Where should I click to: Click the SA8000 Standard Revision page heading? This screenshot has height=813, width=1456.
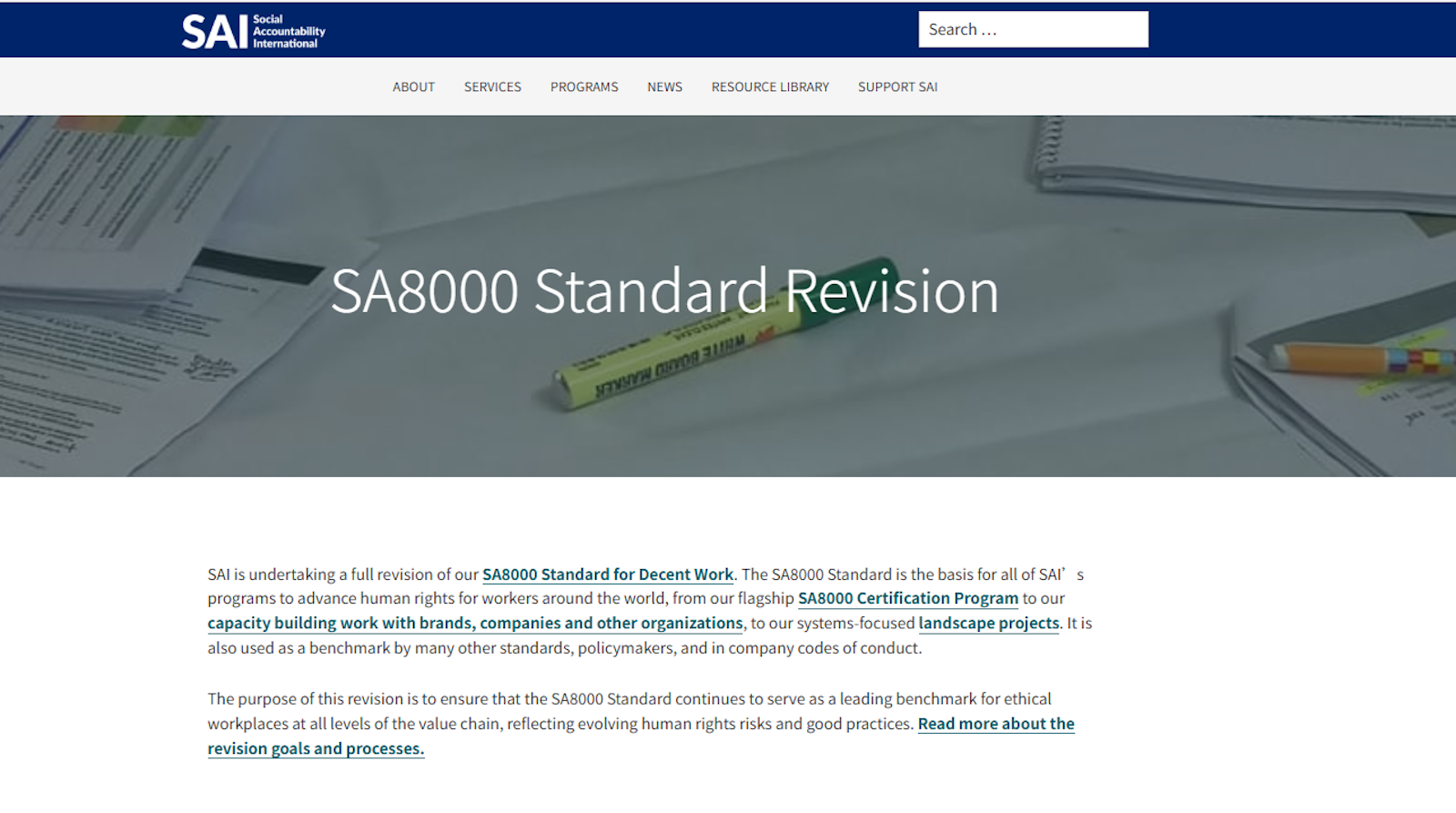(x=664, y=291)
